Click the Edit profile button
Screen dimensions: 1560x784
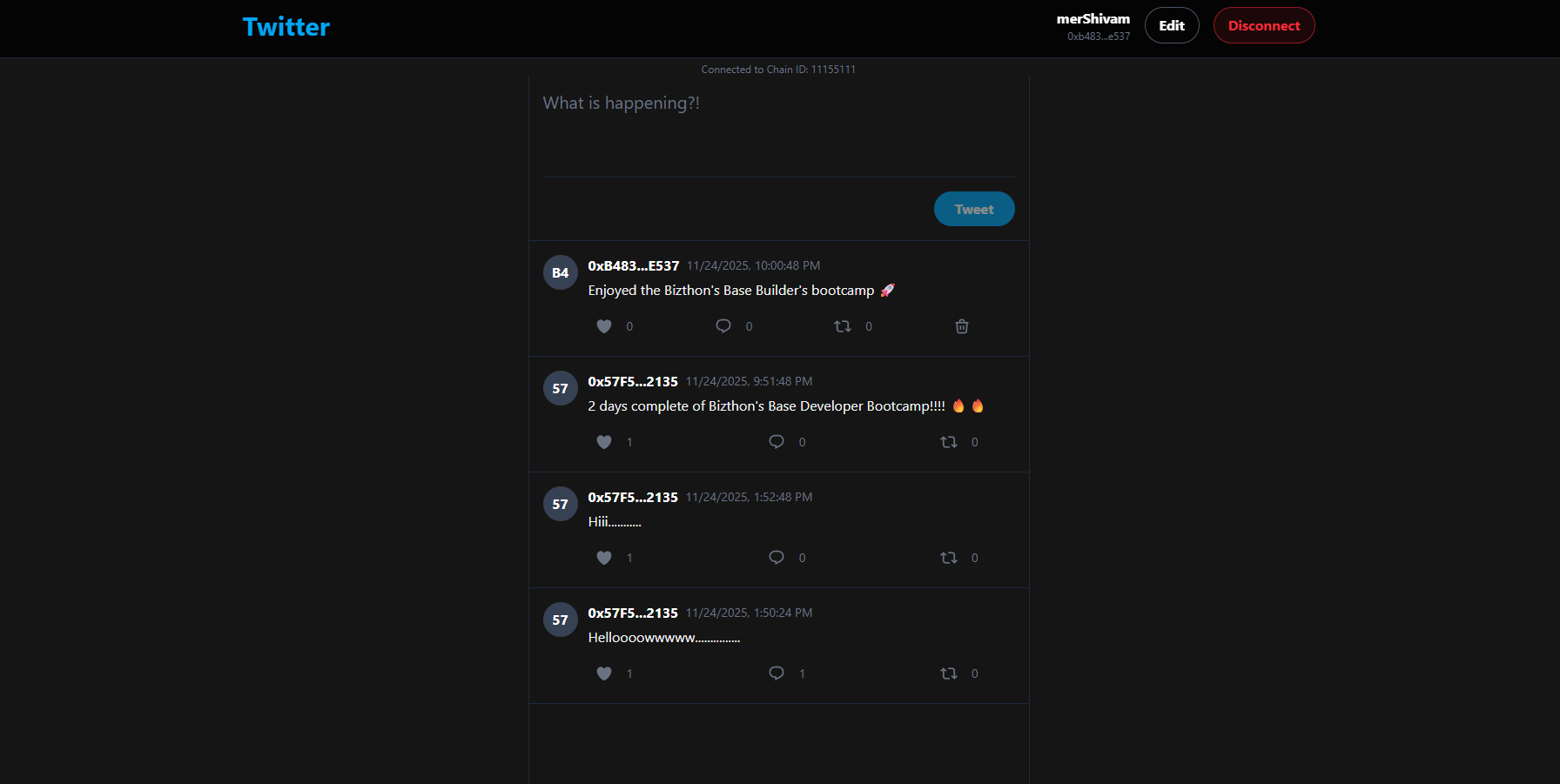(x=1171, y=26)
